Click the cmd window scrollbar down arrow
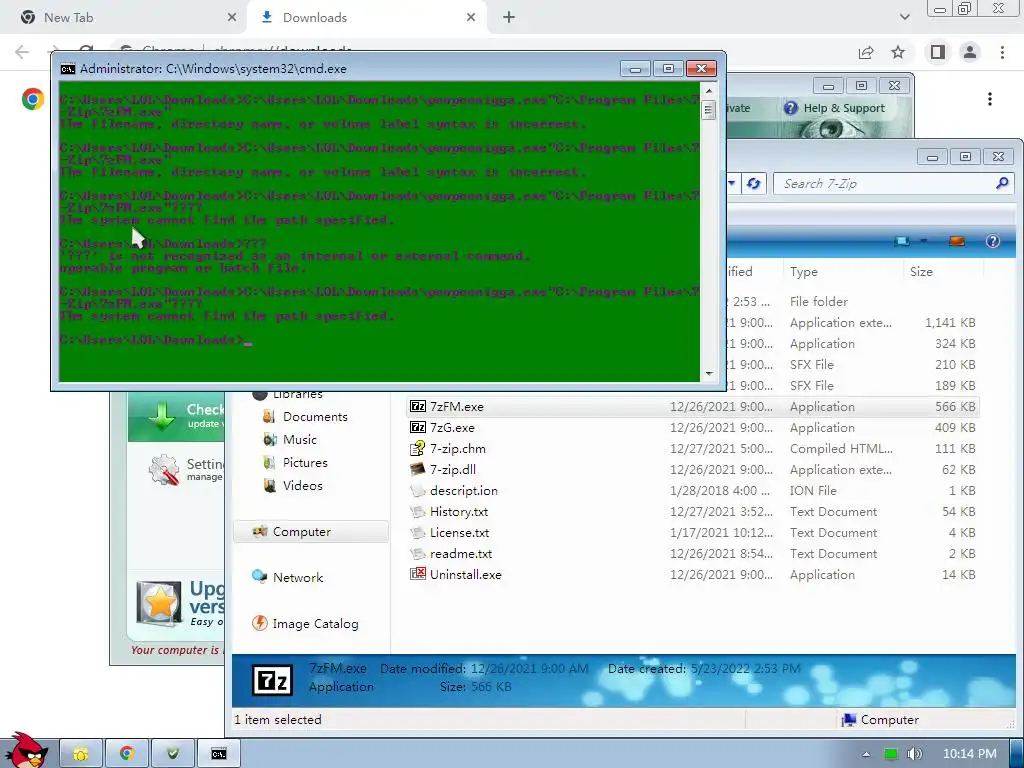This screenshot has height=768, width=1024. [709, 374]
